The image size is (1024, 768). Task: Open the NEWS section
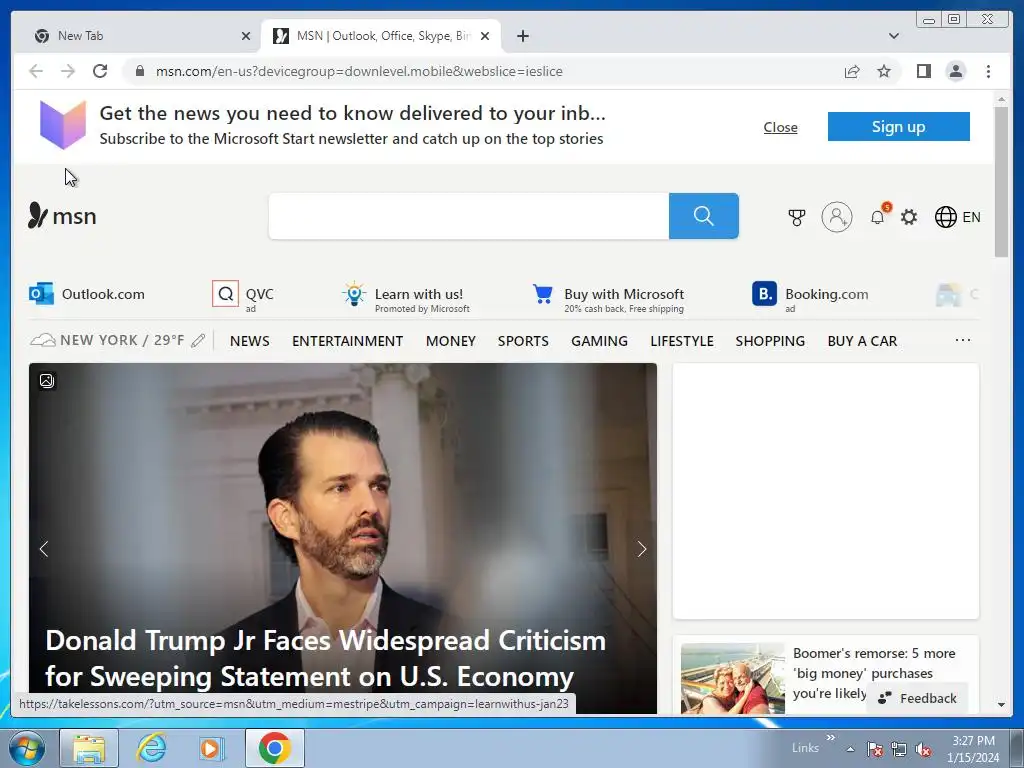pos(249,341)
